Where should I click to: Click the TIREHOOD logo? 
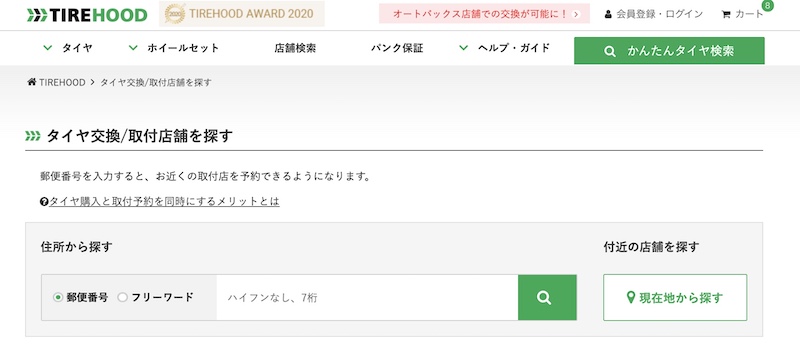click(87, 15)
